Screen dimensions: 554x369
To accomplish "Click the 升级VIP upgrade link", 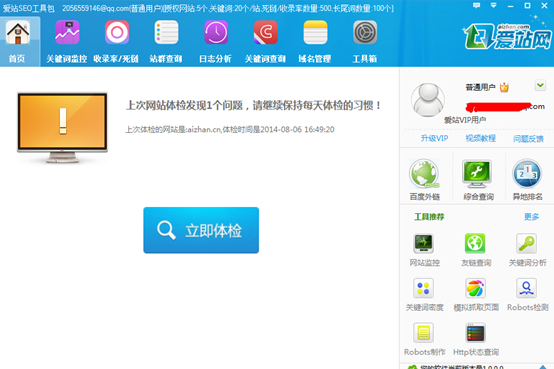I will tap(434, 138).
